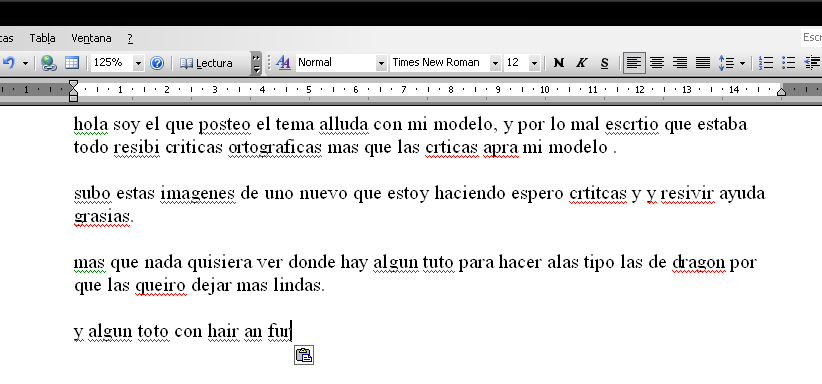822x384 pixels.
Task: Open the Ventana menu
Action: coord(91,38)
